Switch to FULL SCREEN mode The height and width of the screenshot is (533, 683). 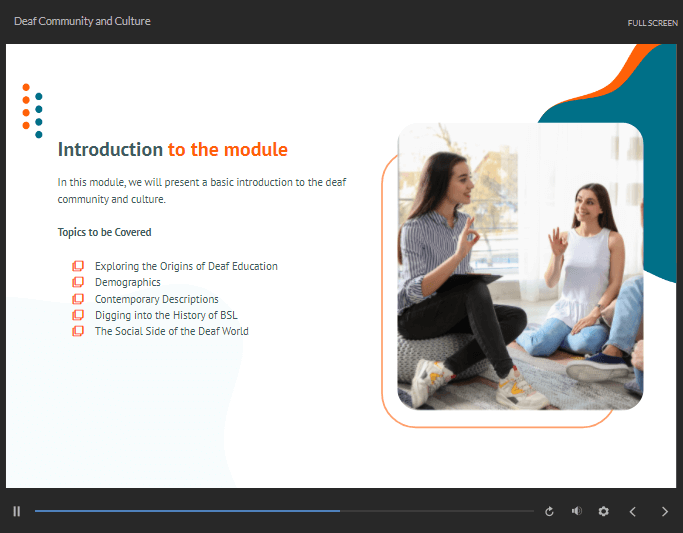[x=652, y=22]
